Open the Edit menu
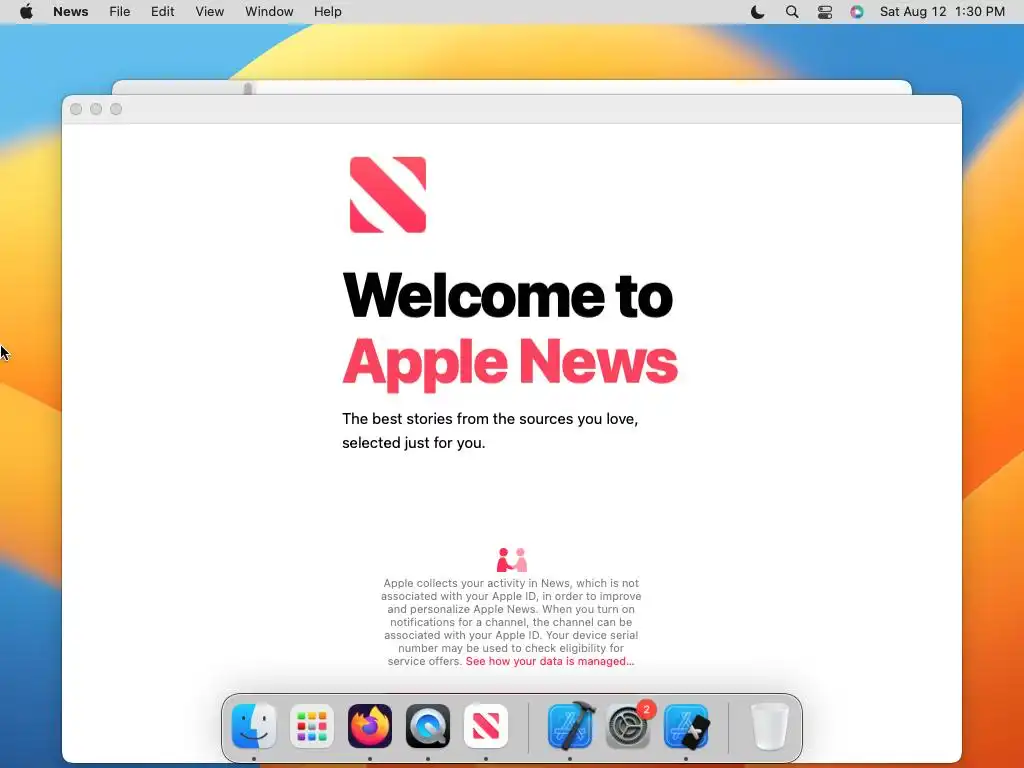Viewport: 1024px width, 768px height. point(163,12)
